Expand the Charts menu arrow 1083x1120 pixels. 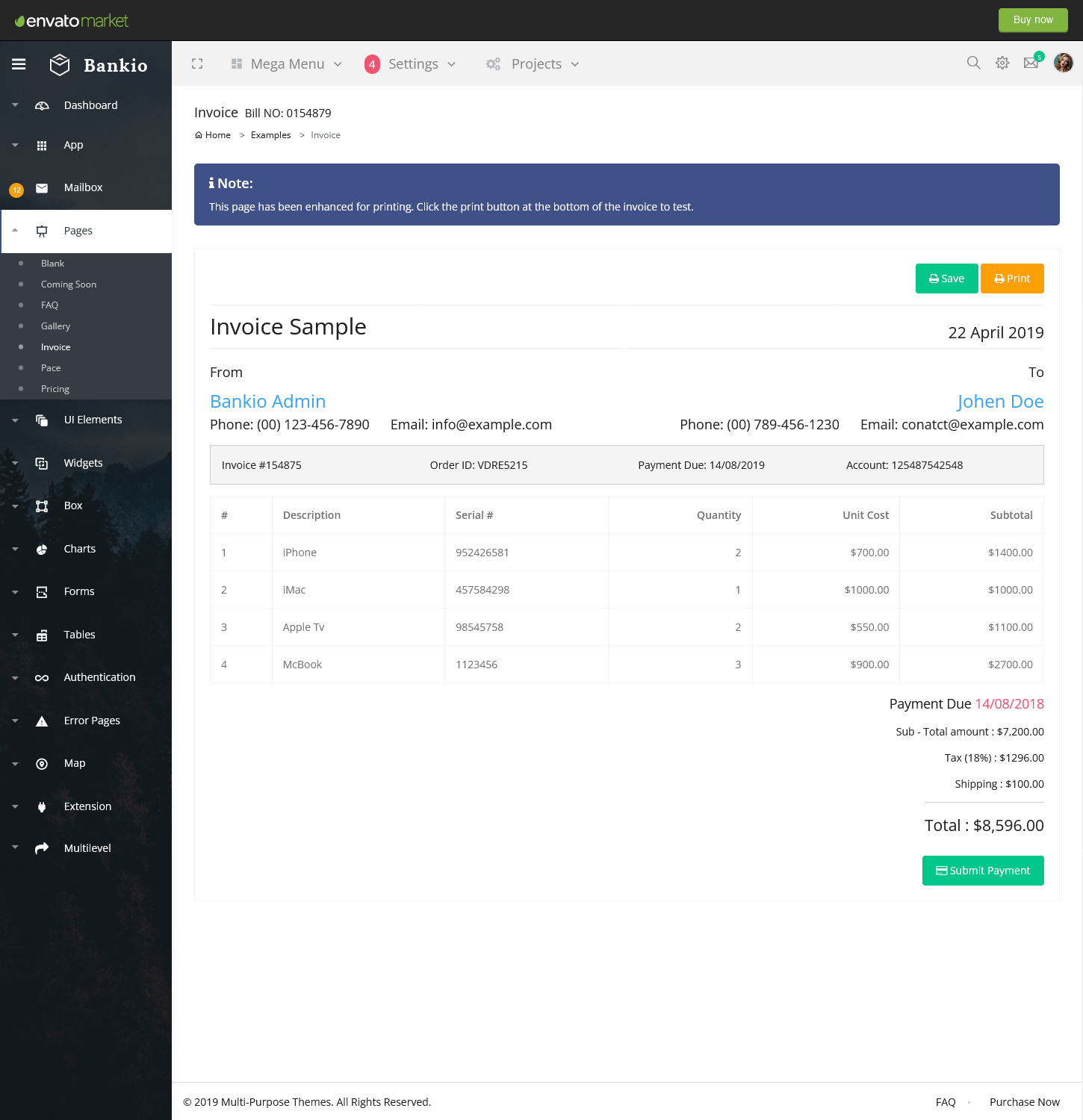coord(15,550)
